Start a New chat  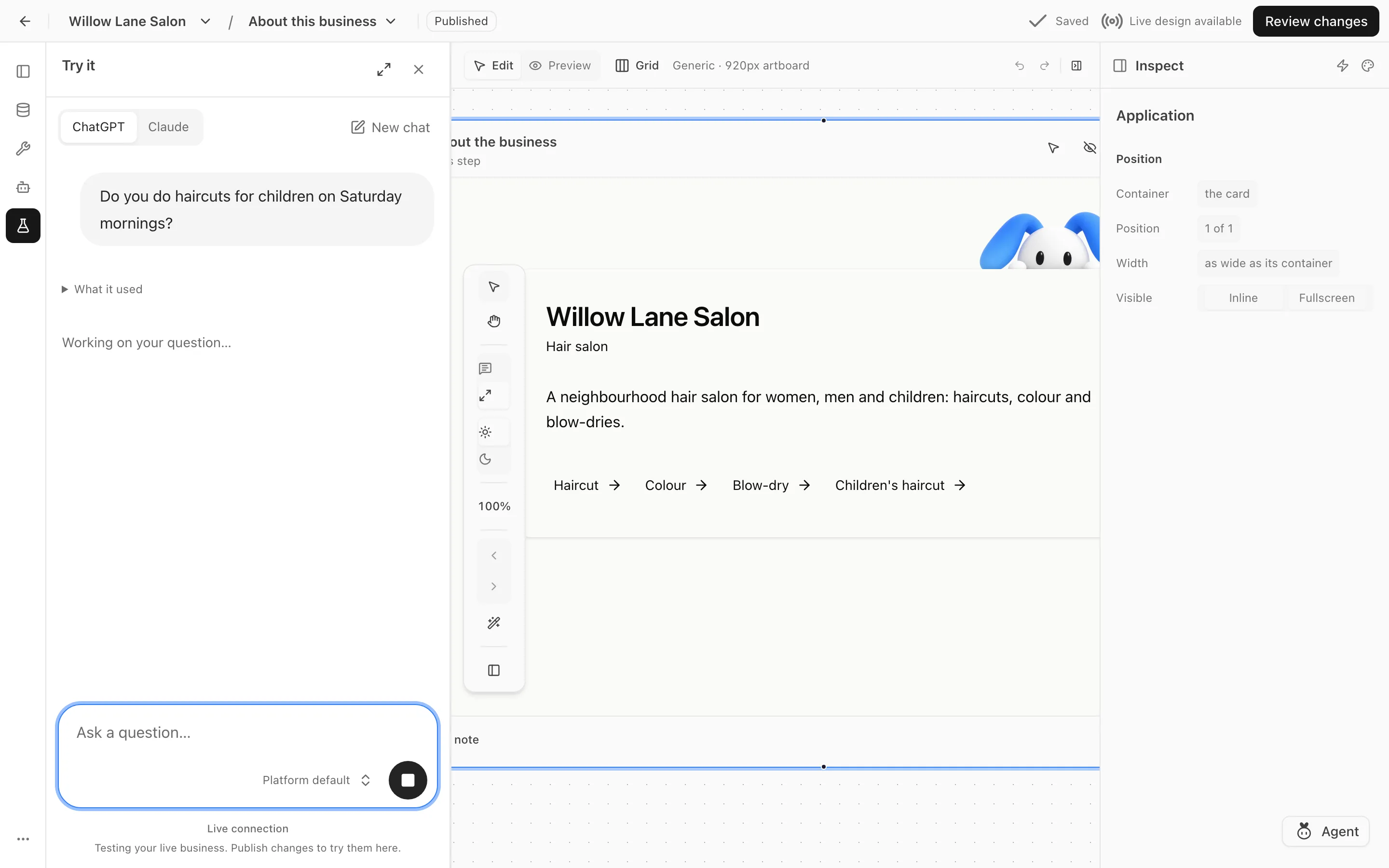click(x=390, y=127)
